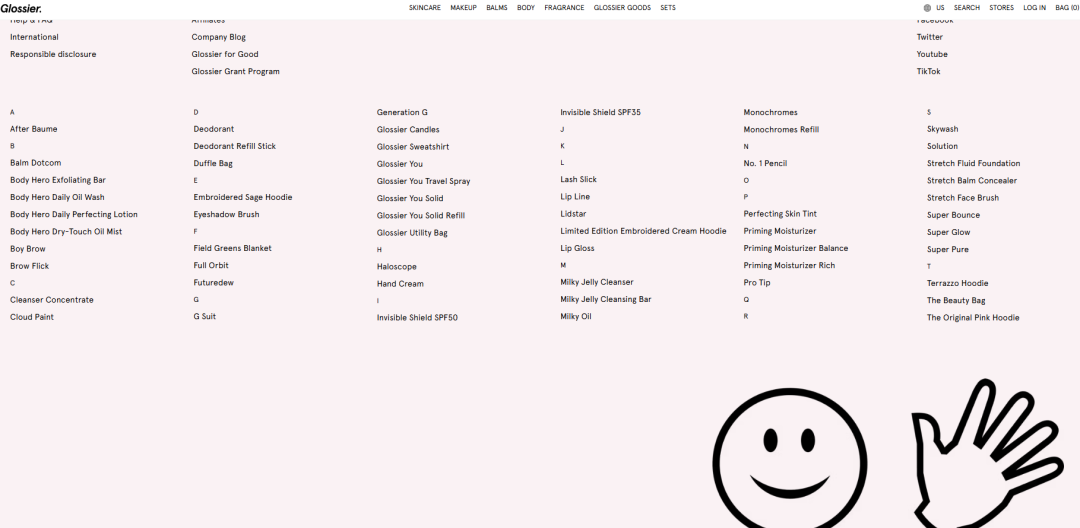Open the MAKEUP menu
1080x528 pixels.
click(463, 8)
